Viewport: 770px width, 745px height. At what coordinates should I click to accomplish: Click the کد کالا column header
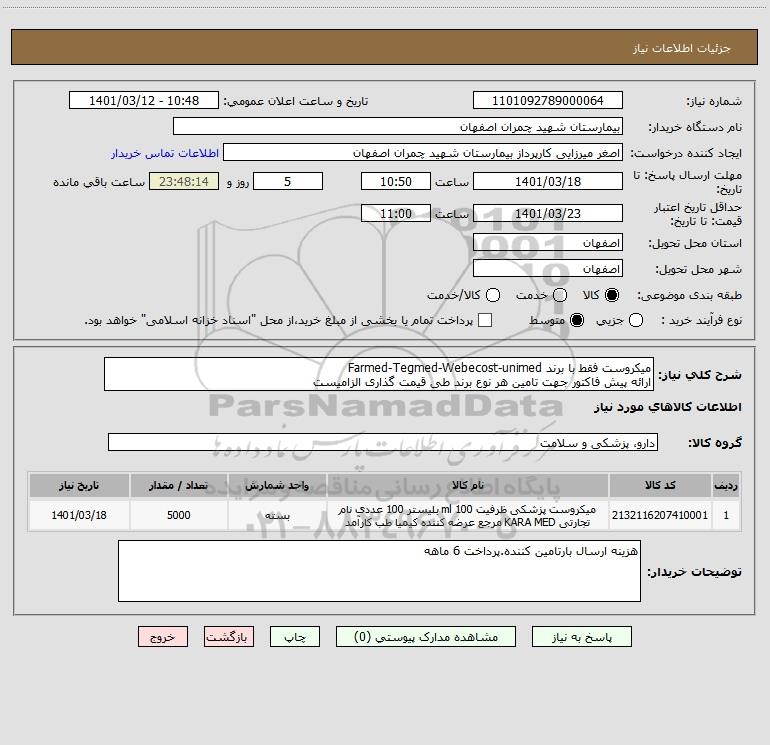(x=660, y=485)
